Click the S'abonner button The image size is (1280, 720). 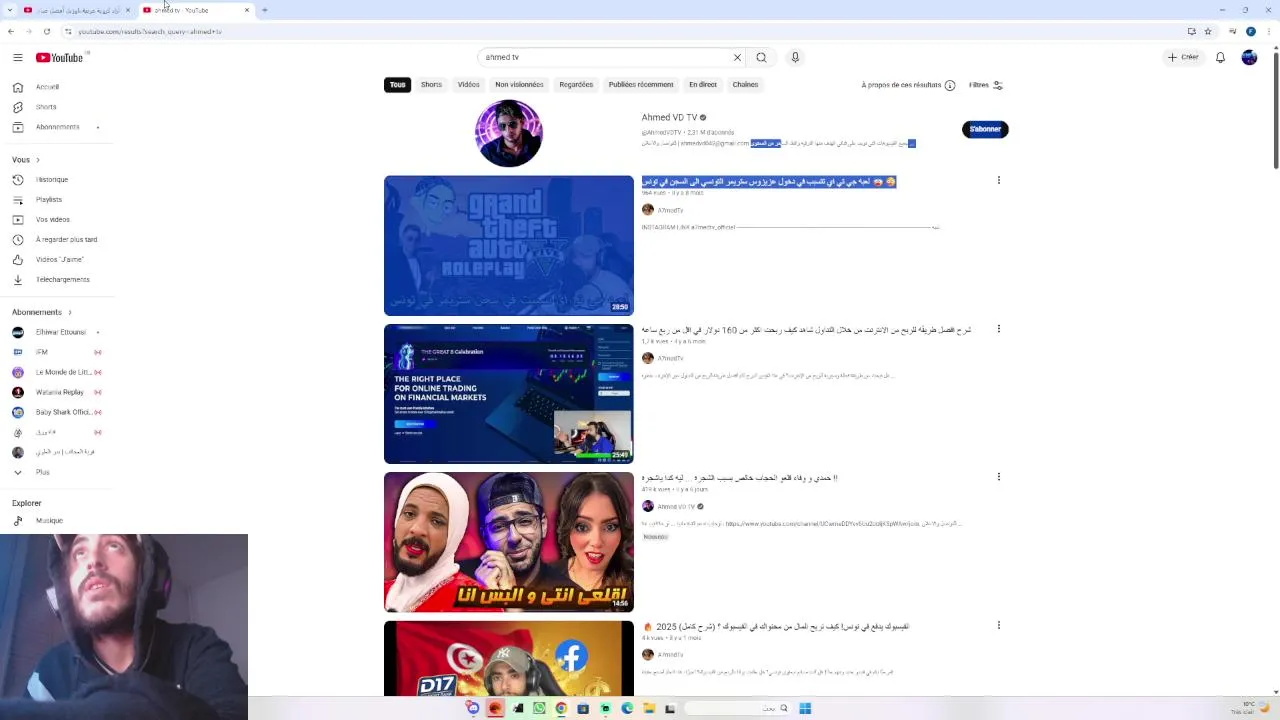pos(985,129)
